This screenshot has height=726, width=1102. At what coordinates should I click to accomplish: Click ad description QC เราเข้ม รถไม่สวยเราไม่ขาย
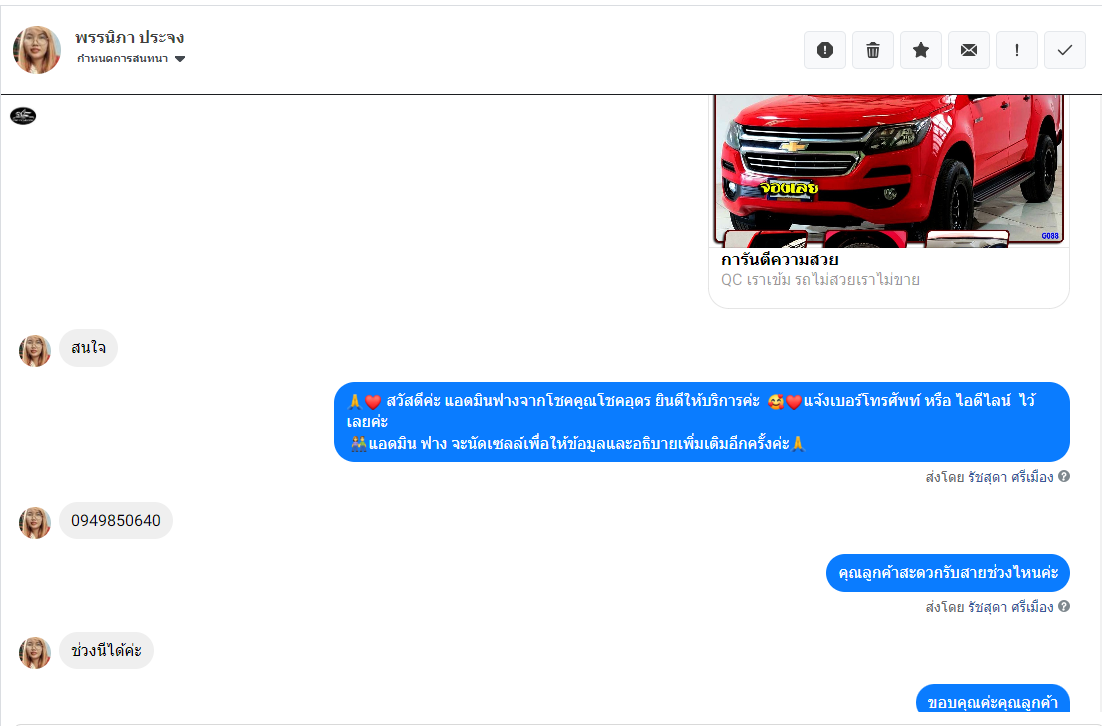pyautogui.click(x=820, y=280)
